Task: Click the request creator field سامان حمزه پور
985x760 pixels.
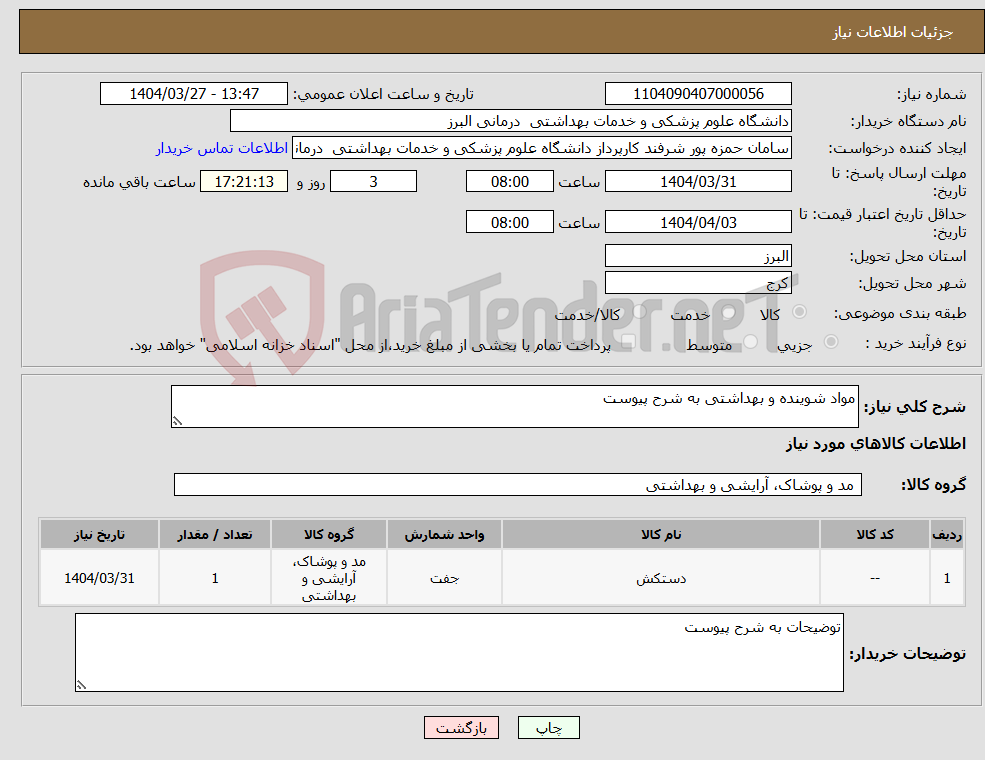Action: pyautogui.click(x=541, y=148)
